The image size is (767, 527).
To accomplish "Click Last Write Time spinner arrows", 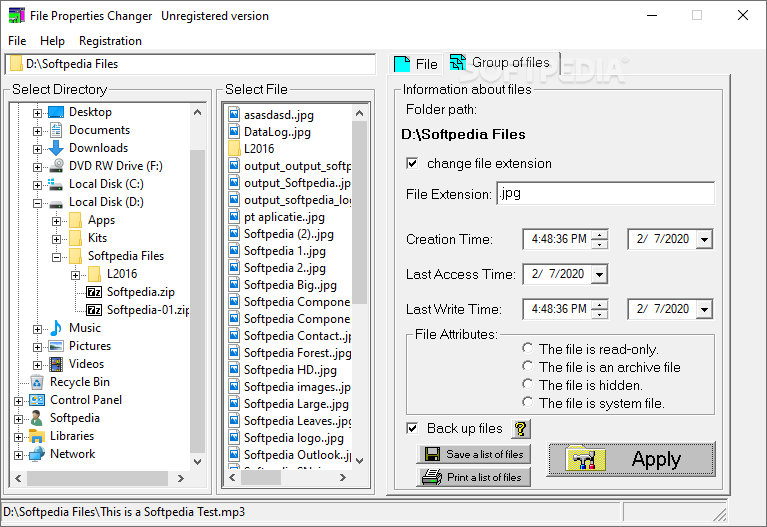I will 600,309.
